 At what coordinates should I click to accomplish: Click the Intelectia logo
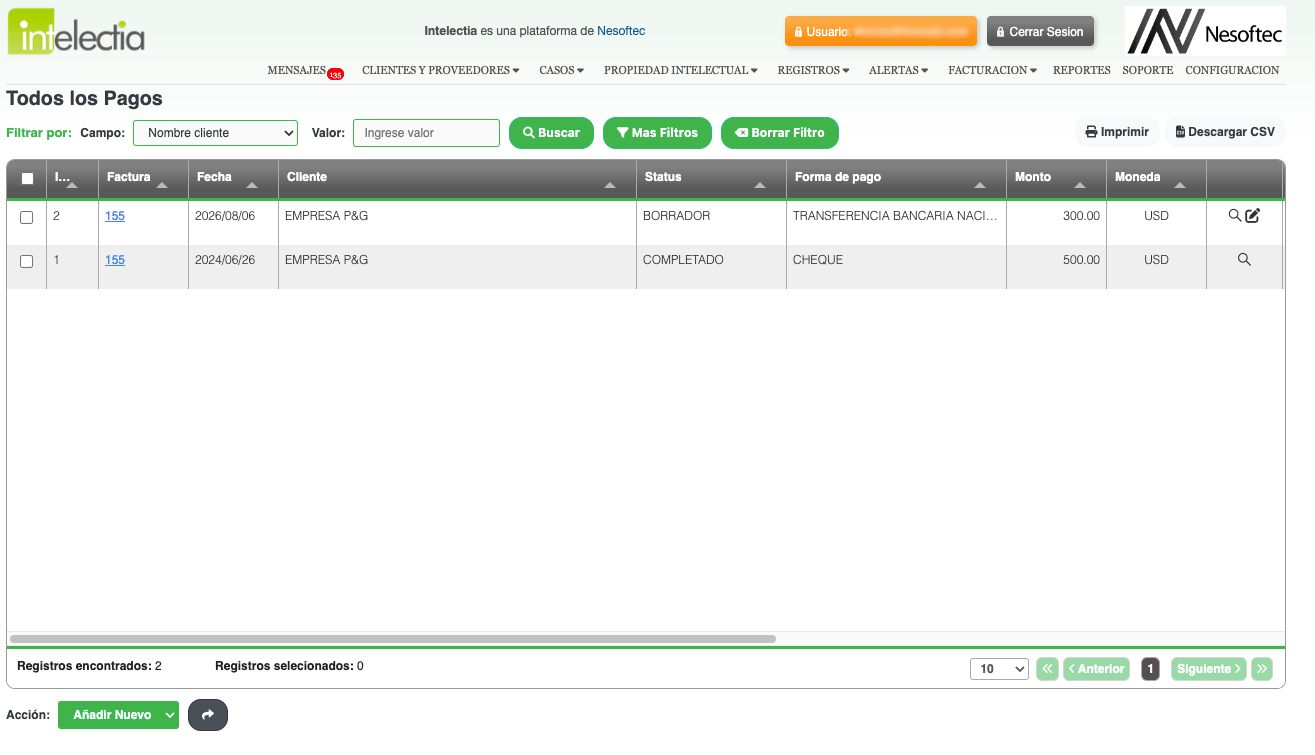point(76,32)
